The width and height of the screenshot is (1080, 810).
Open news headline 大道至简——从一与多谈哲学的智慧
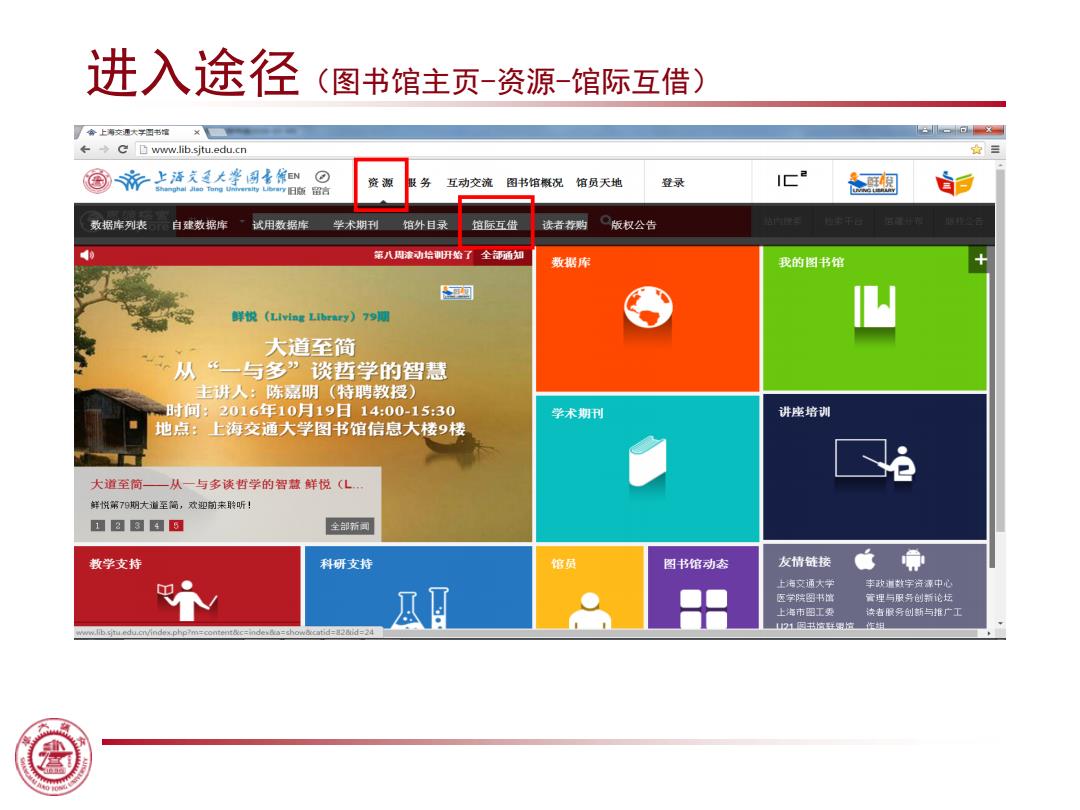coord(227,484)
